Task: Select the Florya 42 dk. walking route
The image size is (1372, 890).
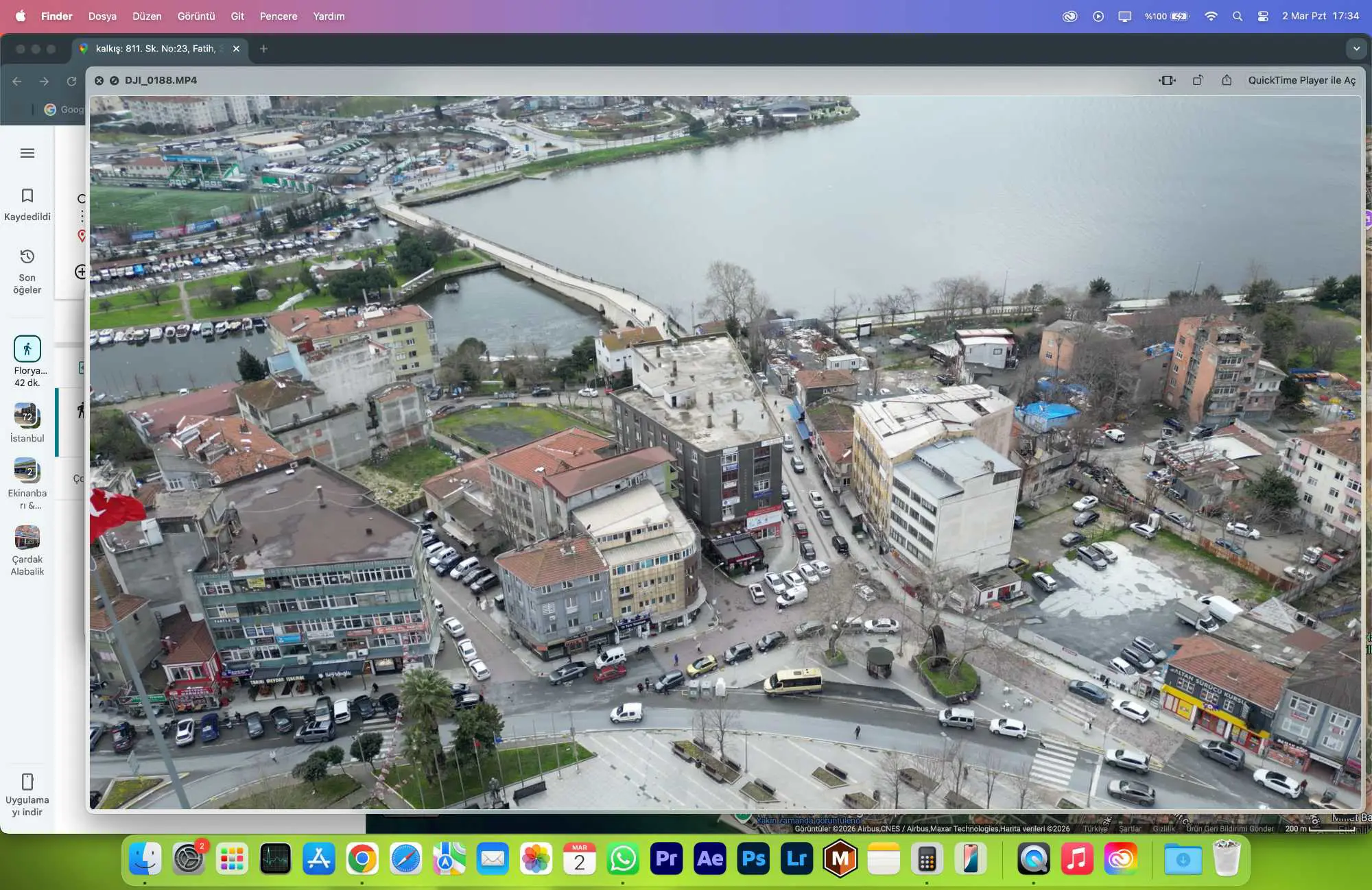Action: [27, 361]
